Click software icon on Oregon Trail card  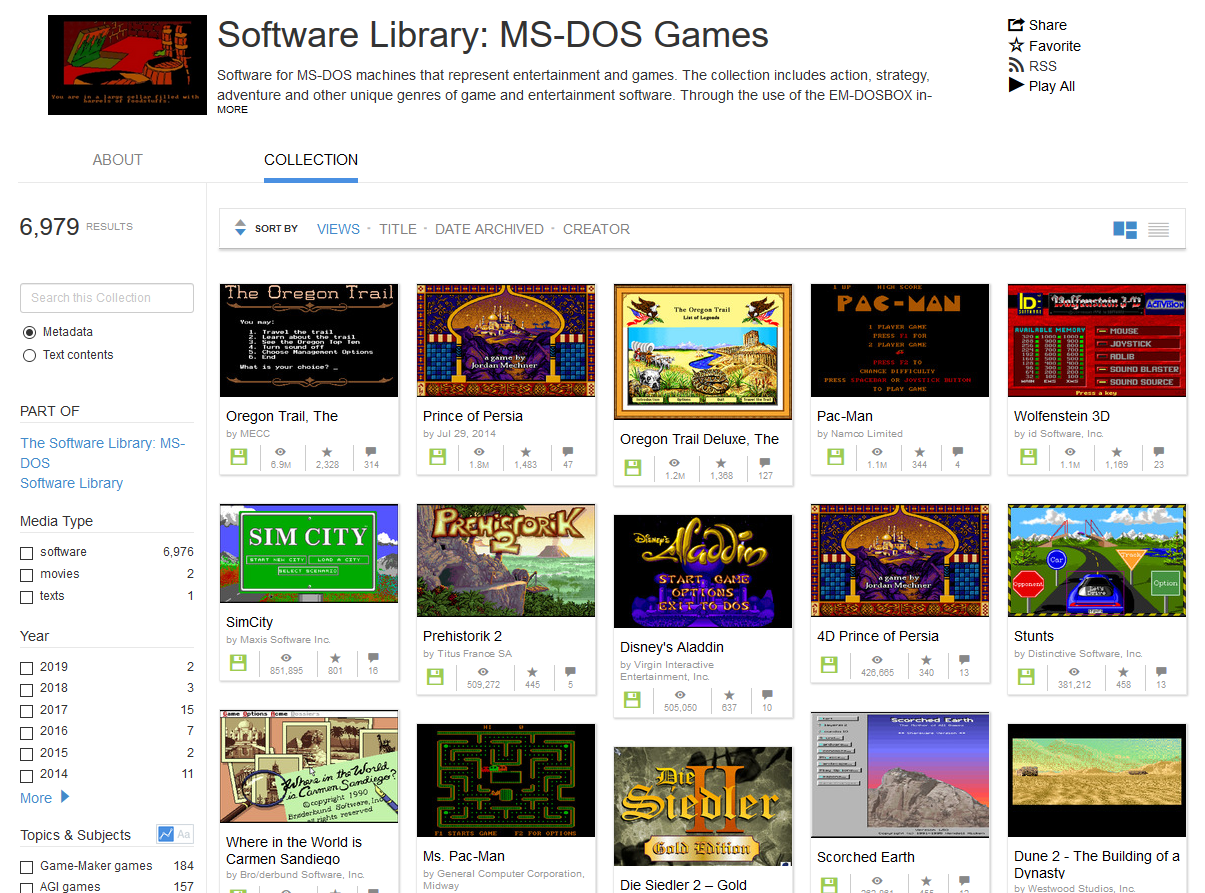pos(238,457)
